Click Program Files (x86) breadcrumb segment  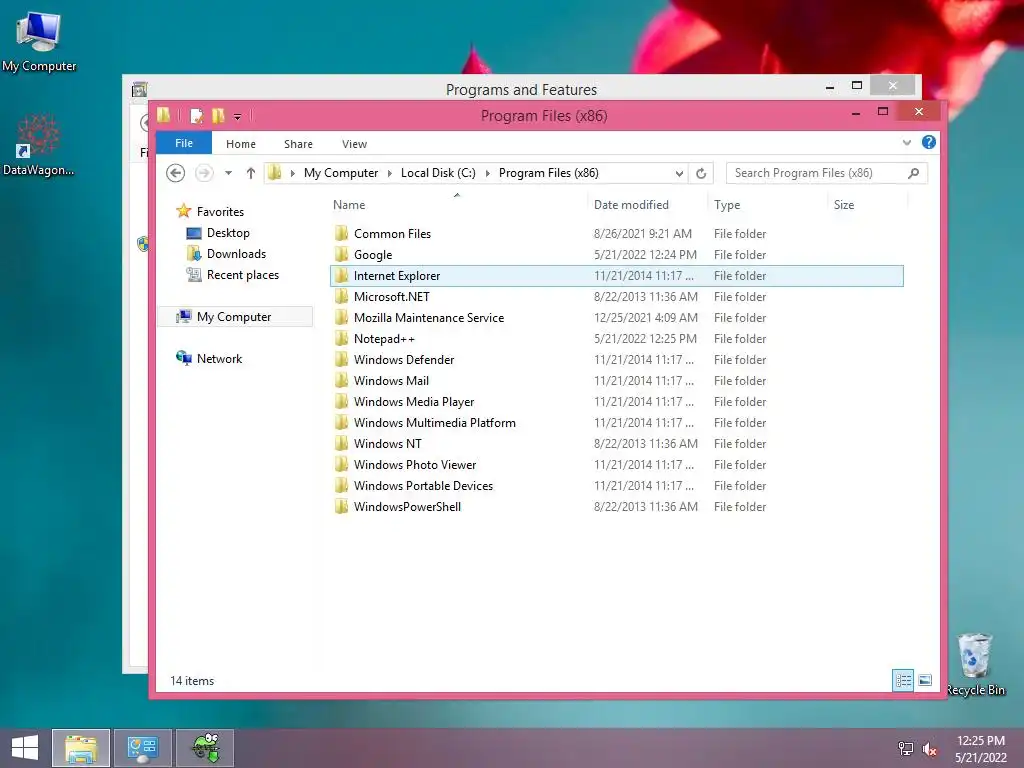[549, 173]
